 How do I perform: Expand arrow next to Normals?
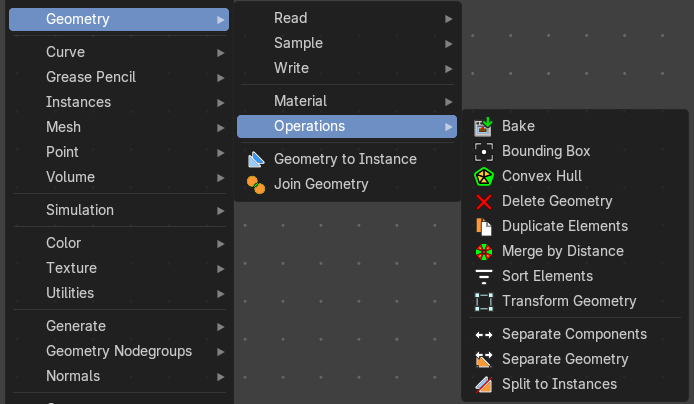pos(220,377)
